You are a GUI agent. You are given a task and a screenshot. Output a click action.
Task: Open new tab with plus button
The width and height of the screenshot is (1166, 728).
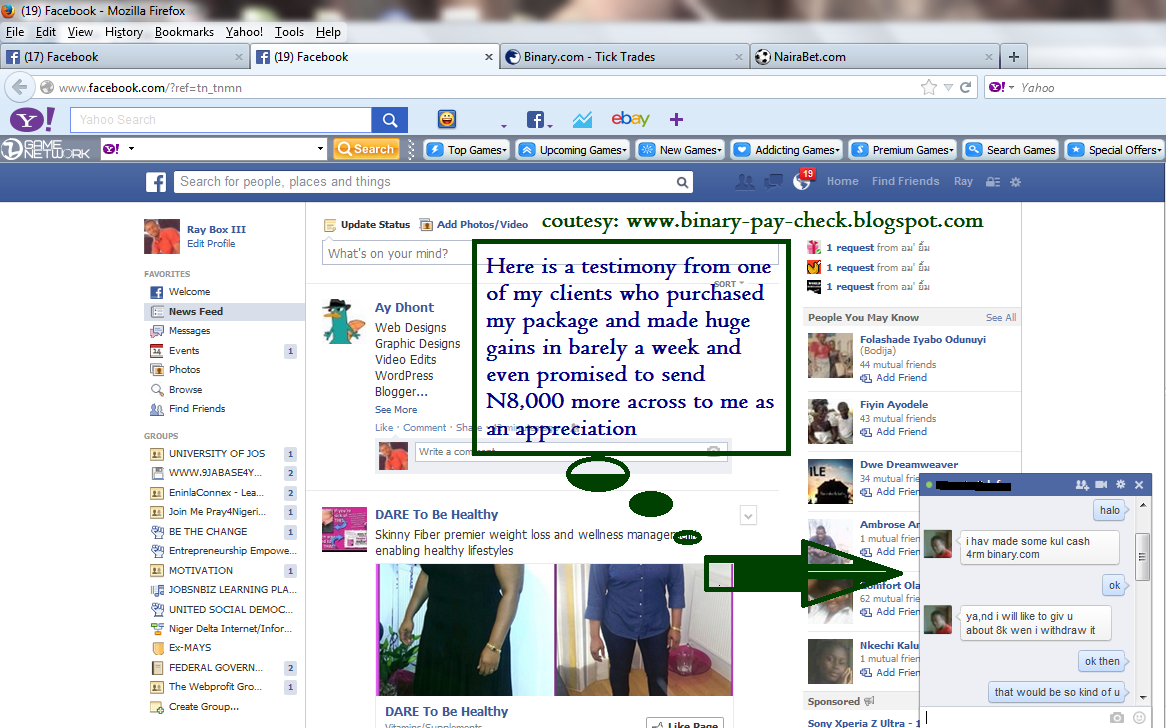[1014, 57]
